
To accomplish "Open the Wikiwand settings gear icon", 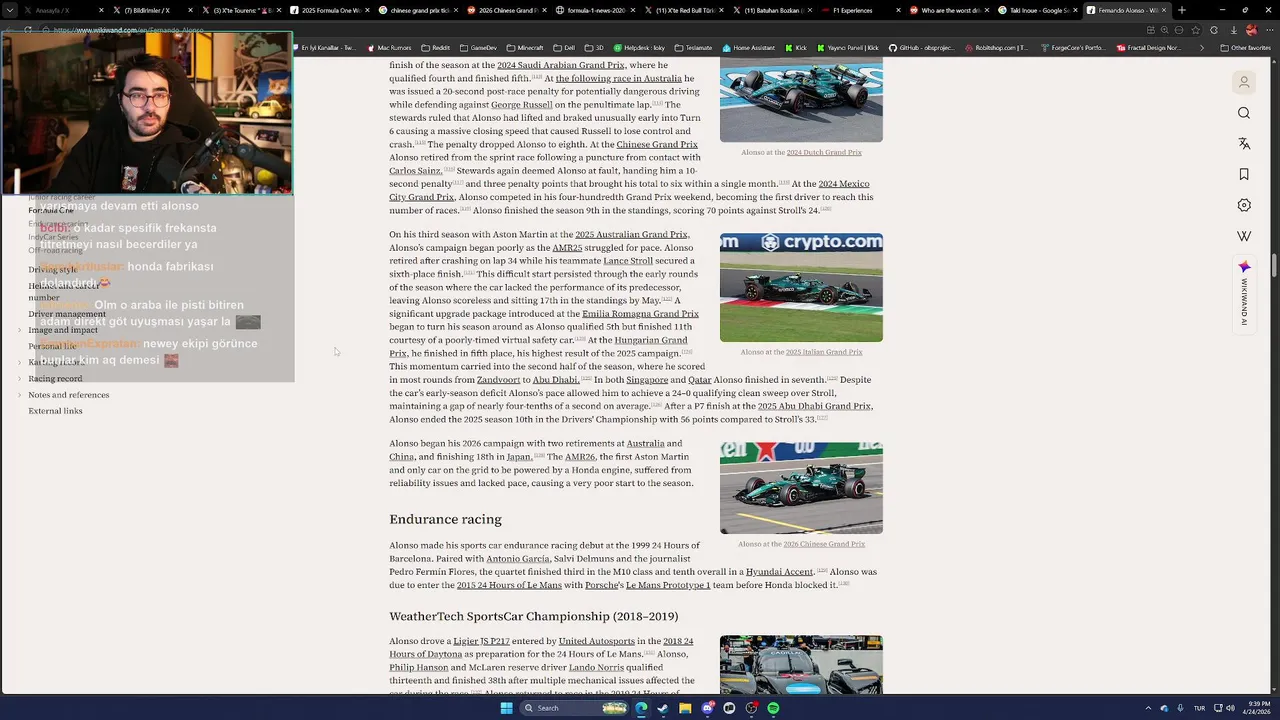I will (x=1244, y=205).
